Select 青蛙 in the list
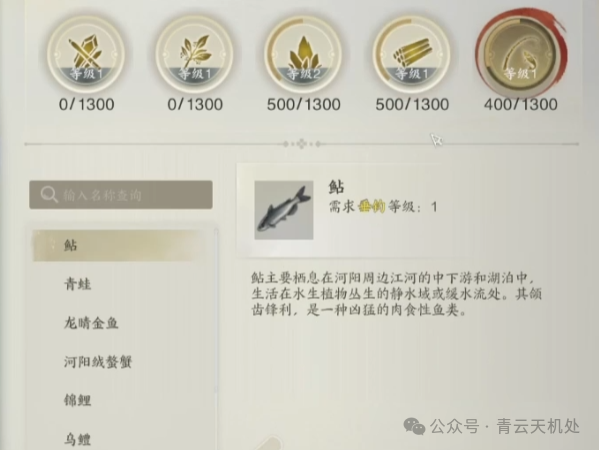Image resolution: width=599 pixels, height=450 pixels. tap(78, 284)
